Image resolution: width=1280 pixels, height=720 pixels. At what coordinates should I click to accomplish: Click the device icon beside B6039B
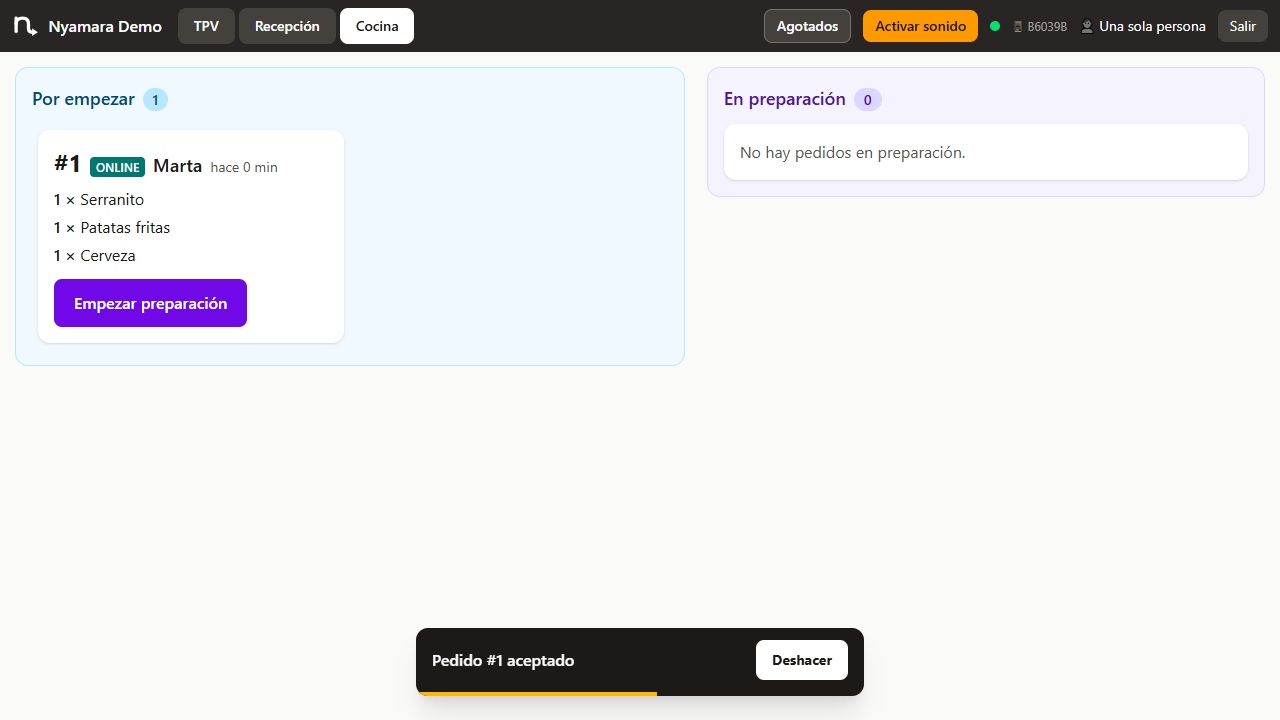point(1018,27)
